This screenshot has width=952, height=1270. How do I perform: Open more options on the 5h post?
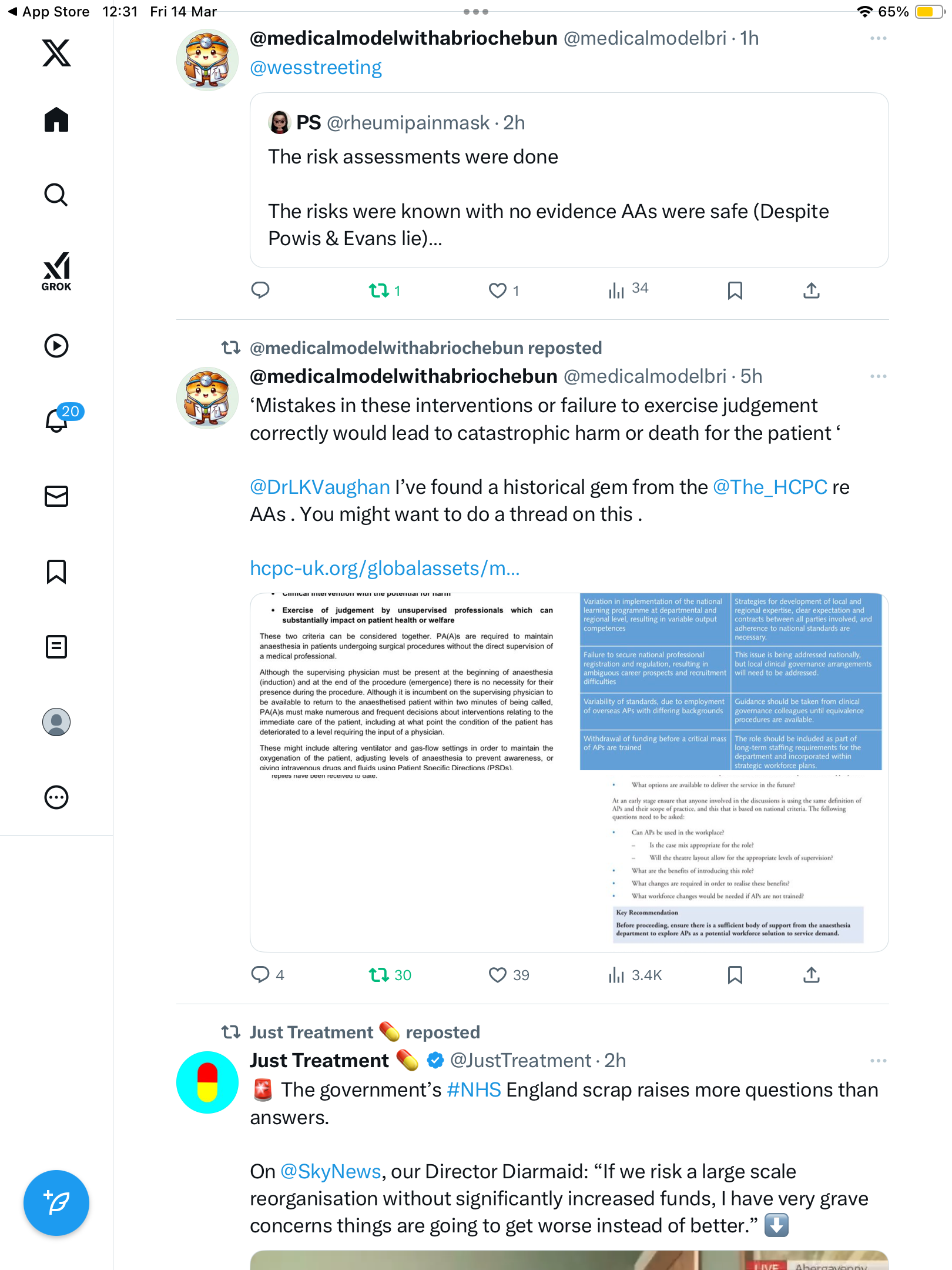[x=878, y=376]
